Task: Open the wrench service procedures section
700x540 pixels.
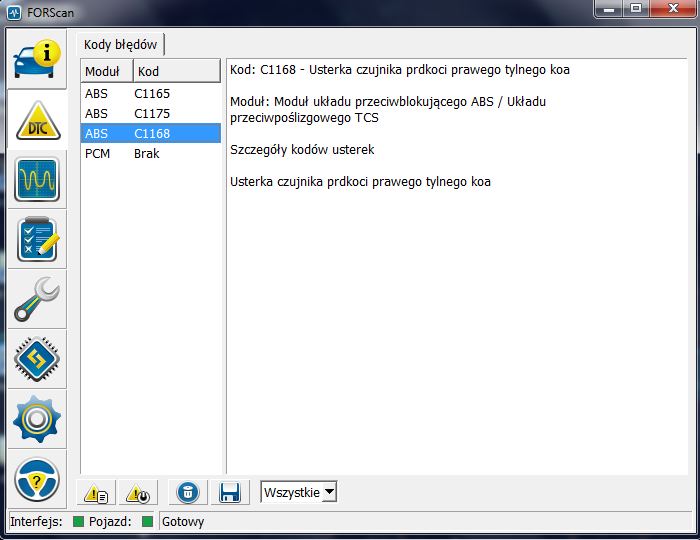Action: (37, 299)
